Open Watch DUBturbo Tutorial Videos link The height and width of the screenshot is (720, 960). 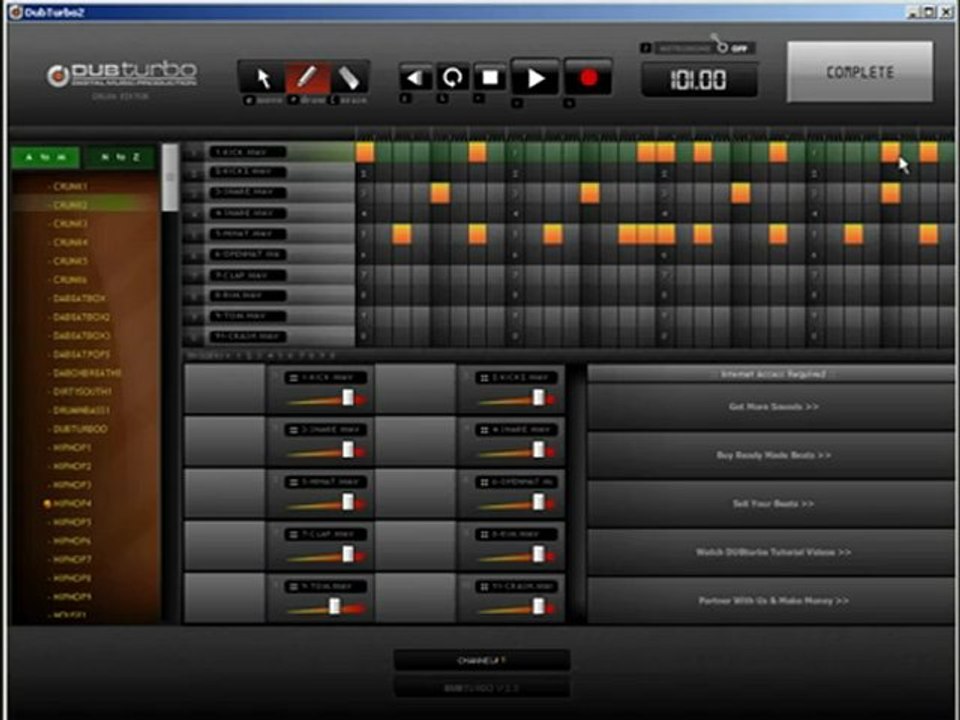773,552
